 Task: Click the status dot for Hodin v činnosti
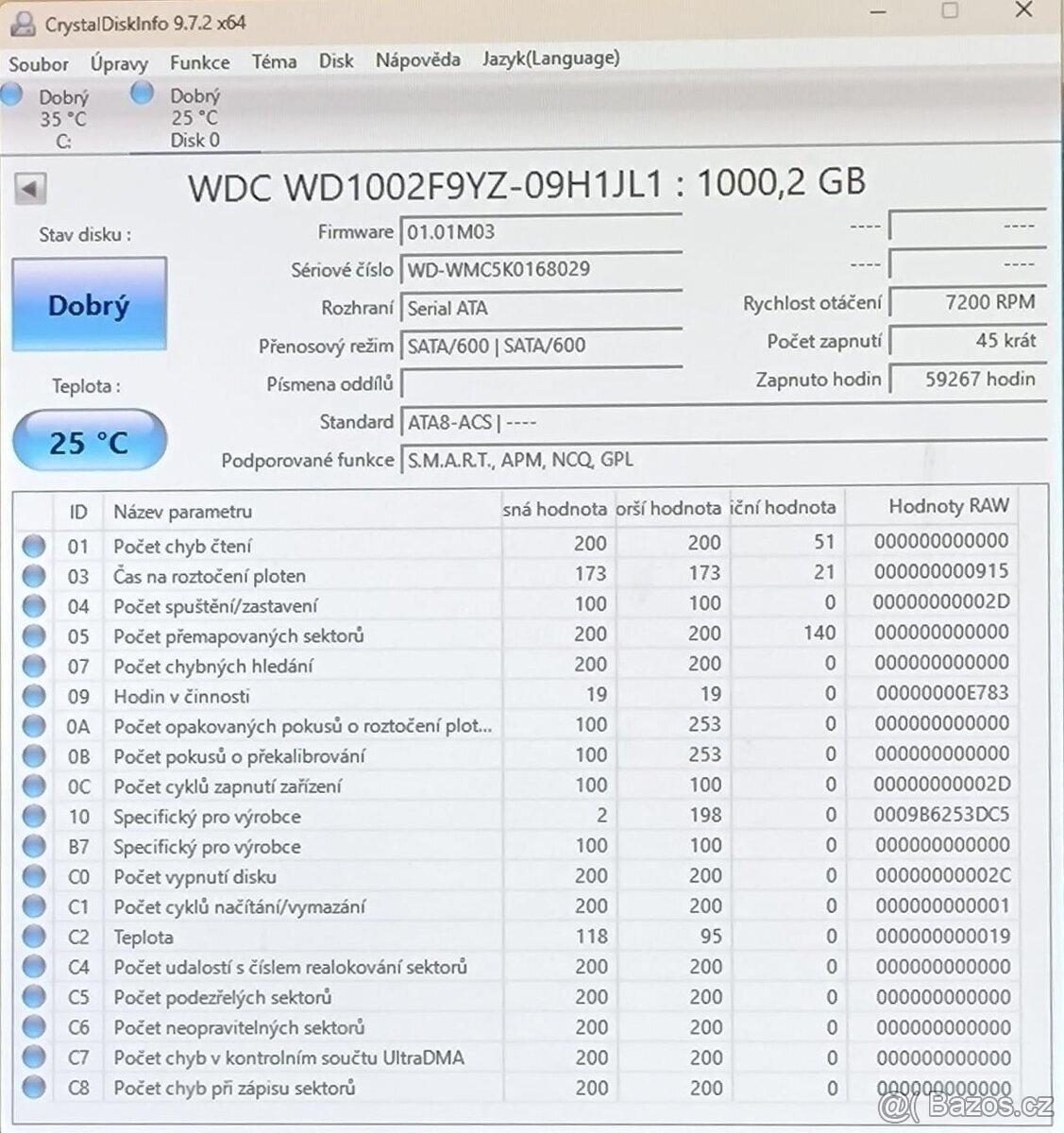click(x=34, y=697)
